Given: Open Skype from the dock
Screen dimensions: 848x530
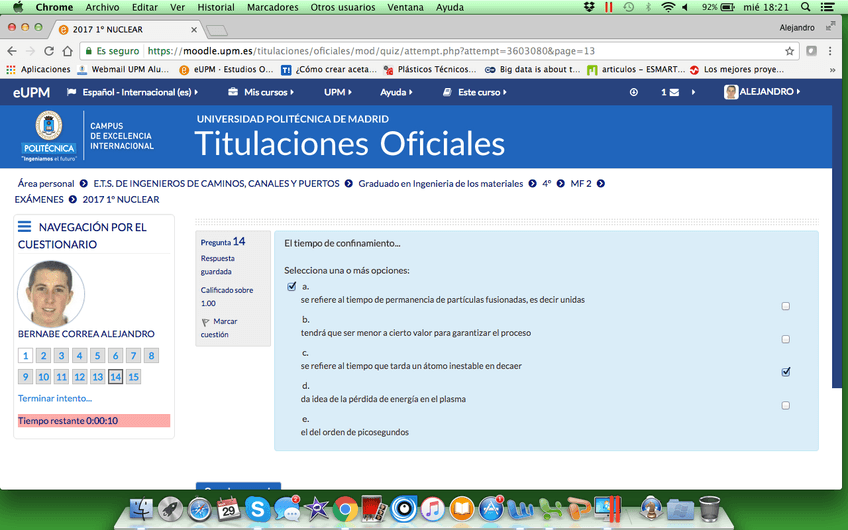Looking at the screenshot, I should pyautogui.click(x=257, y=508).
